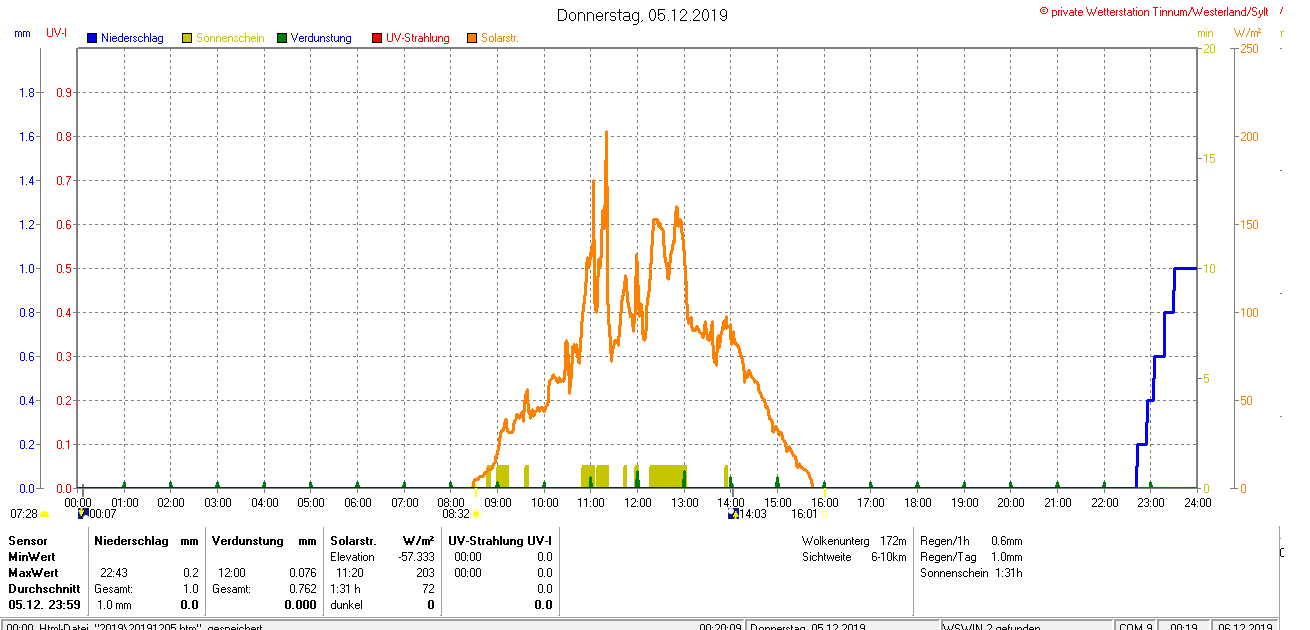Click the 00:20:09 status bar time
The height and width of the screenshot is (630, 1310).
720,626
